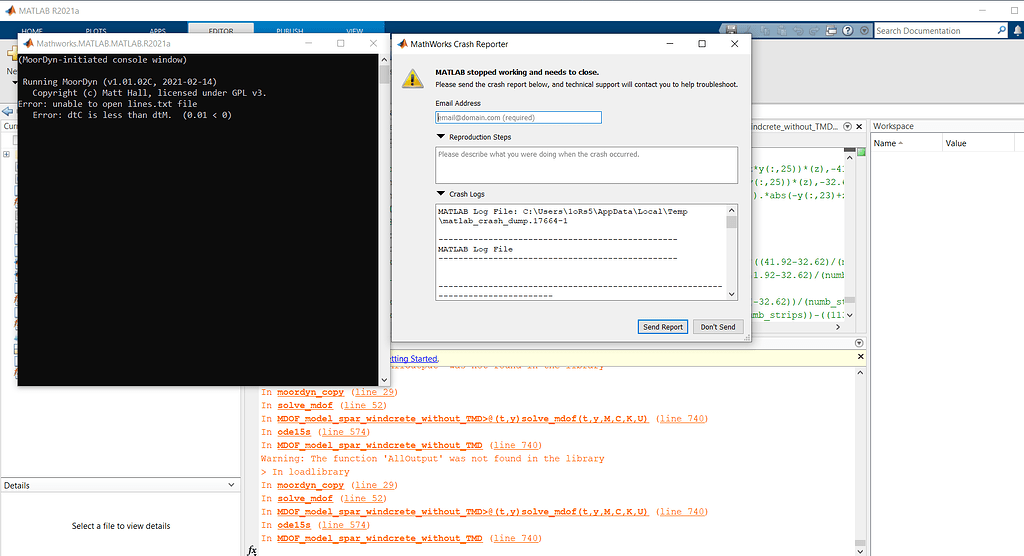
Task: Click Command Window scrollbar up arrow
Action: [860, 372]
